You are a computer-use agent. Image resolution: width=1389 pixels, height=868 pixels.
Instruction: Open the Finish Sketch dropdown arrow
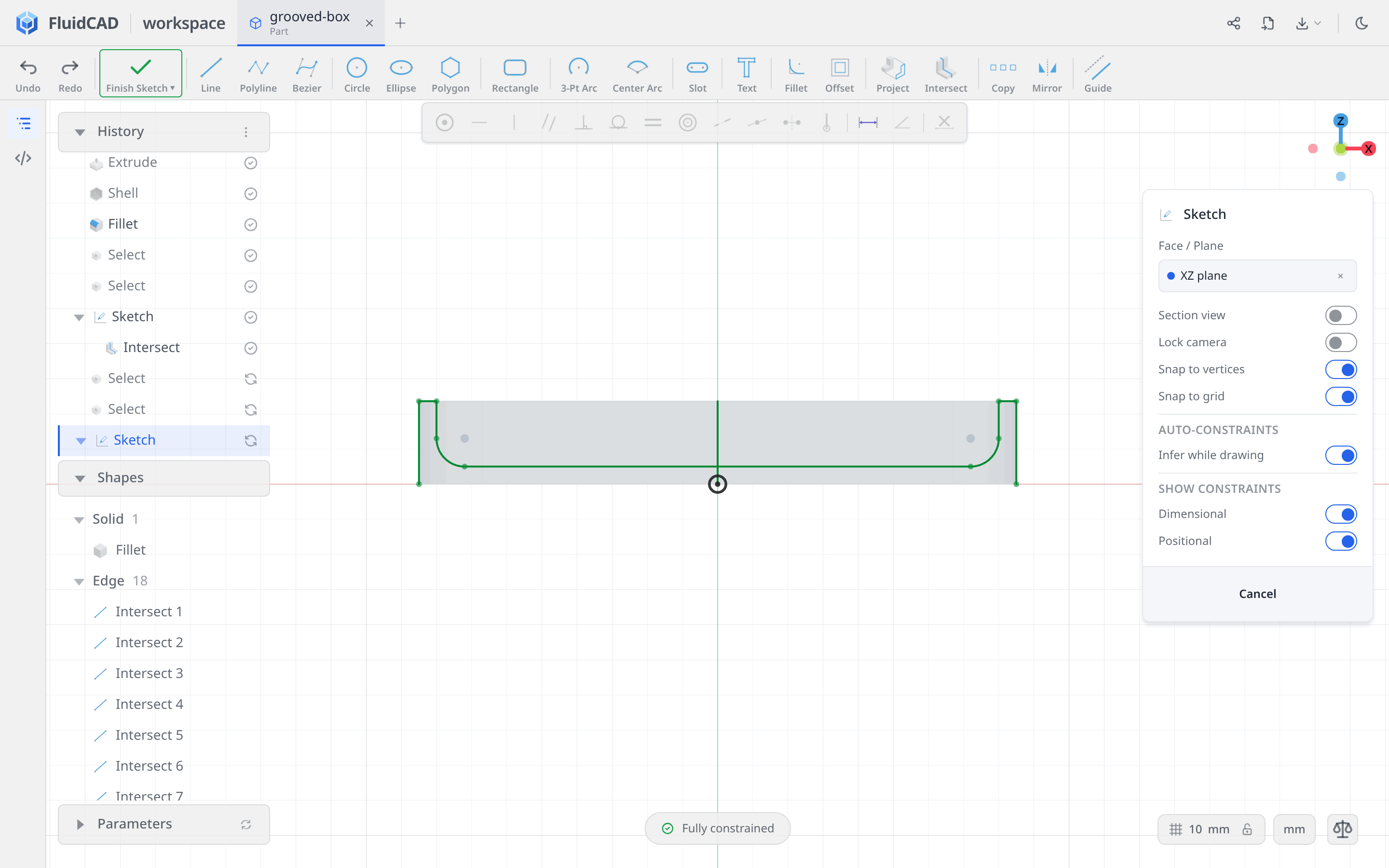172,88
